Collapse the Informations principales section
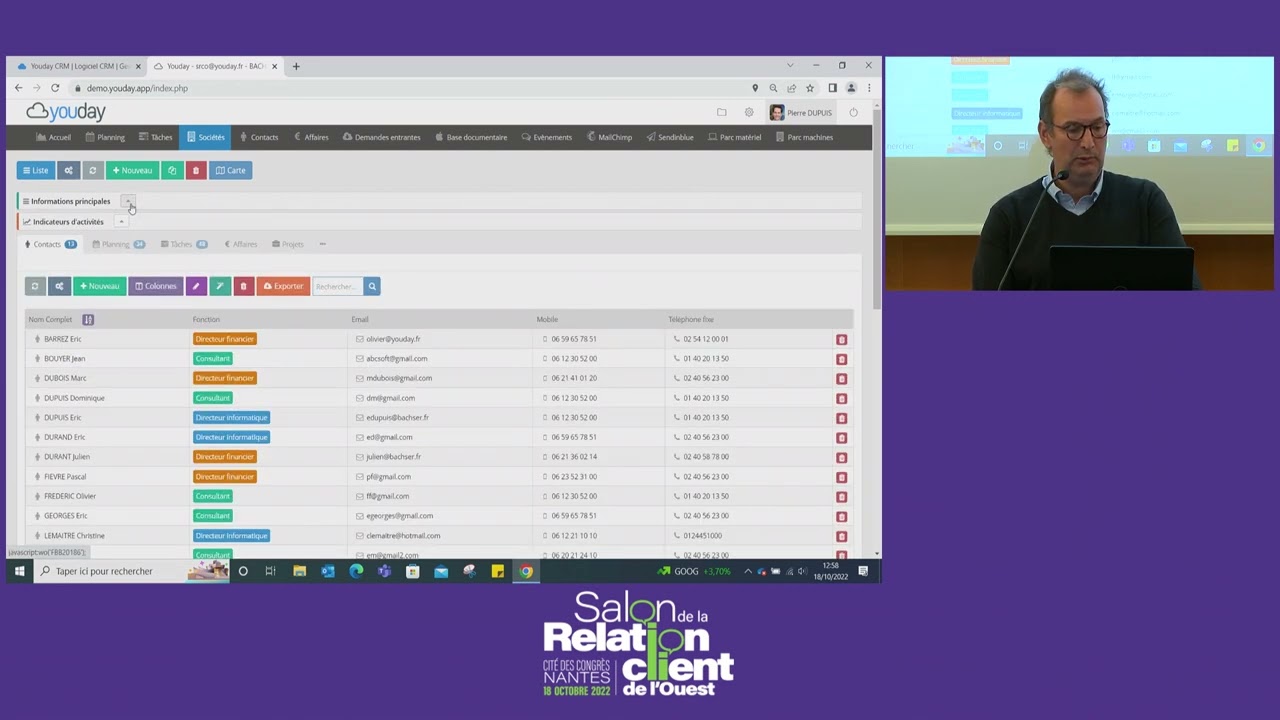This screenshot has height=720, width=1280. pos(127,201)
